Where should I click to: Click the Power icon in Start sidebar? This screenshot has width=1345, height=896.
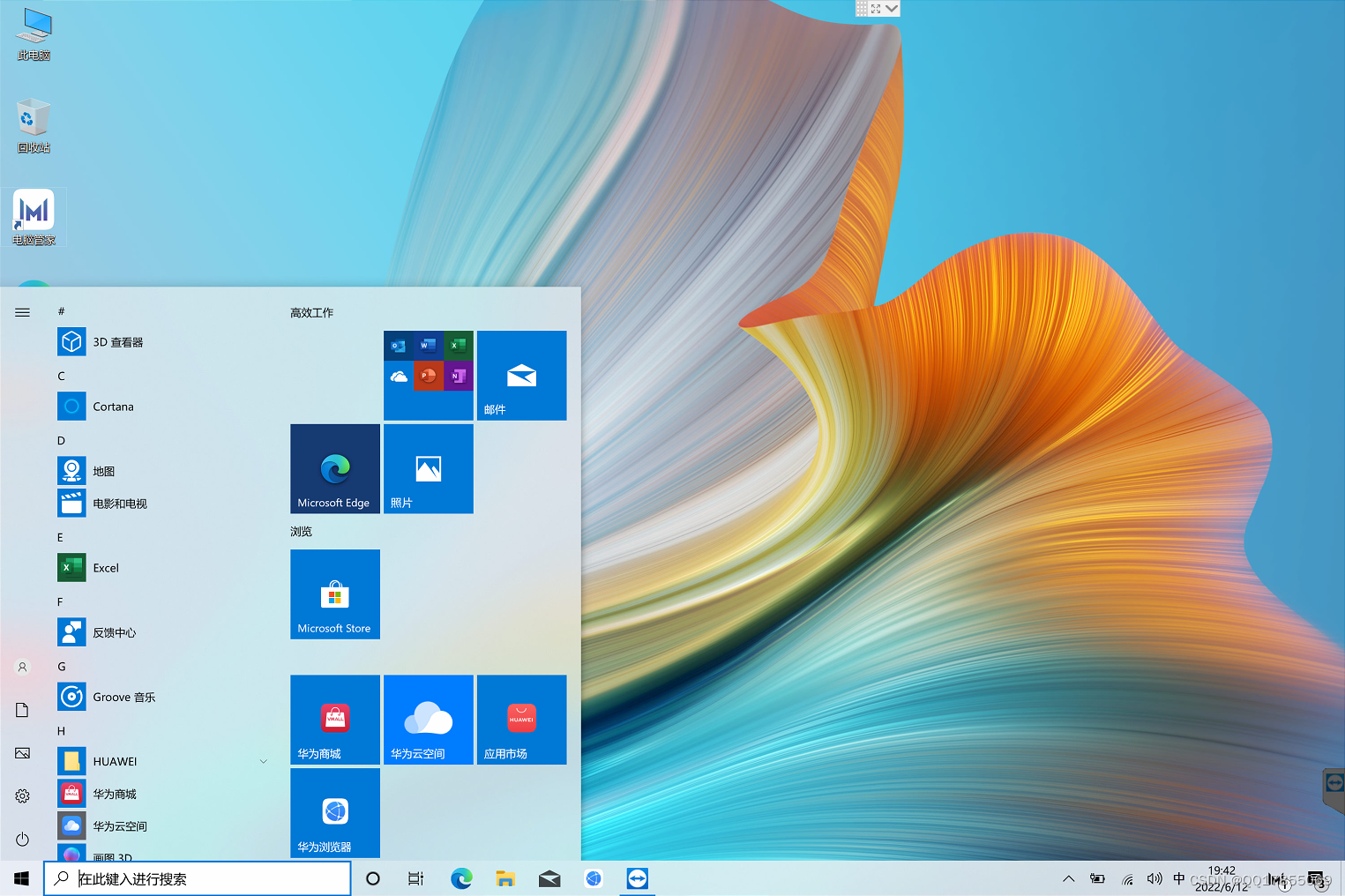click(23, 840)
